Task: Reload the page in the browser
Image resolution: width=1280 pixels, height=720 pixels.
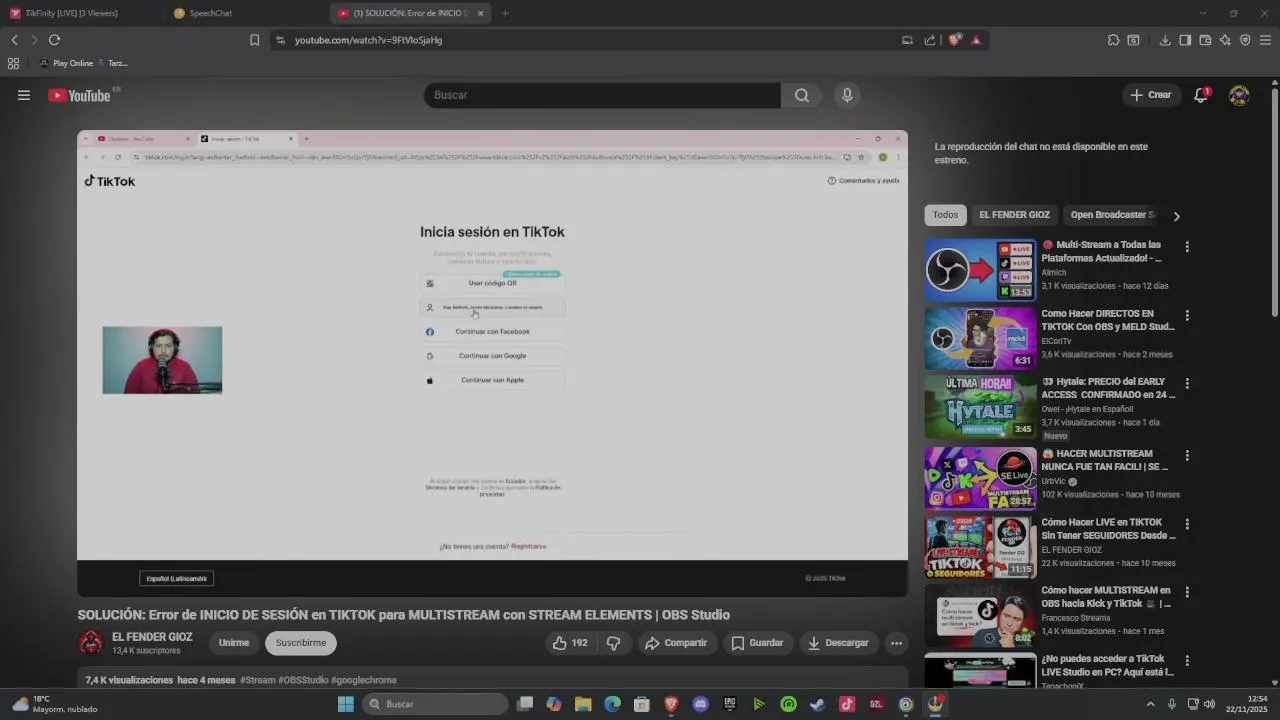Action: tap(54, 40)
